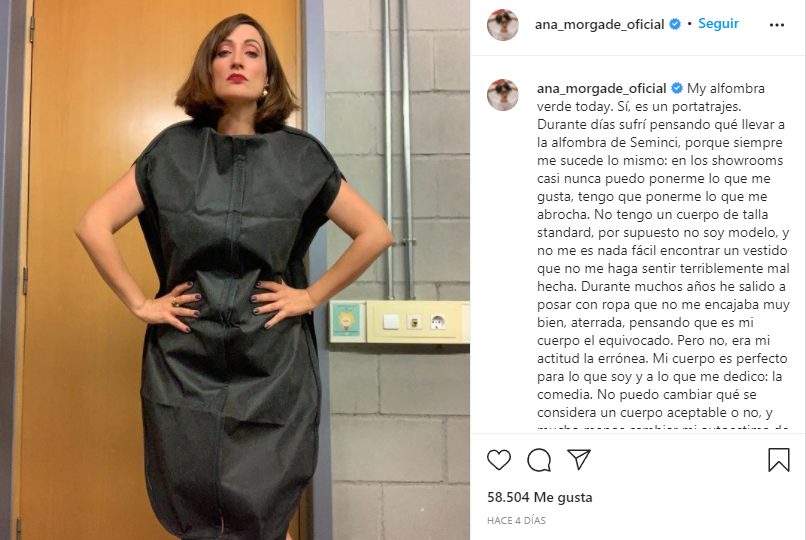Open the caption profile avatar
The width and height of the screenshot is (806, 540).
(x=503, y=95)
